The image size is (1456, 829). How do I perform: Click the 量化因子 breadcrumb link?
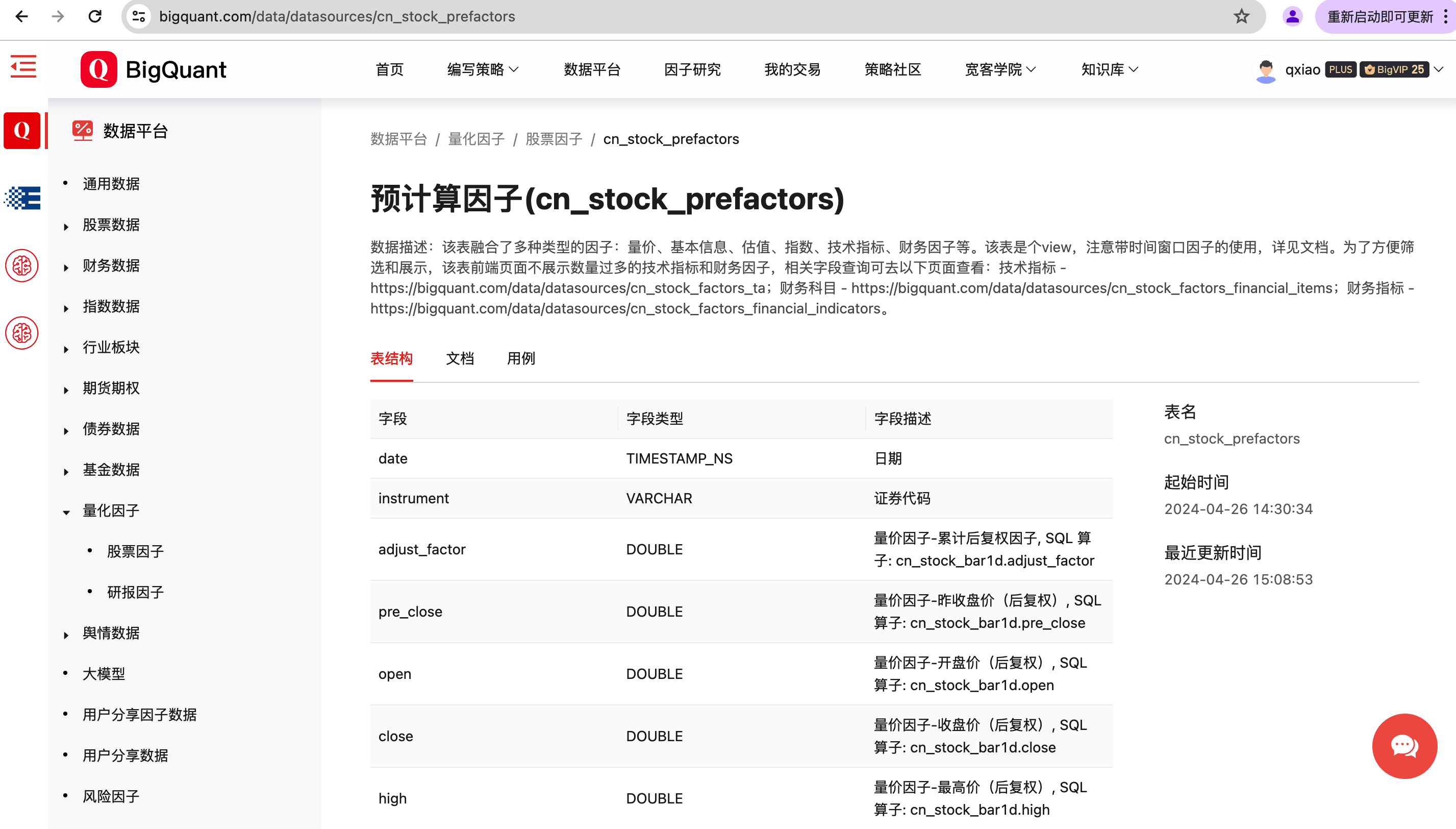point(475,139)
